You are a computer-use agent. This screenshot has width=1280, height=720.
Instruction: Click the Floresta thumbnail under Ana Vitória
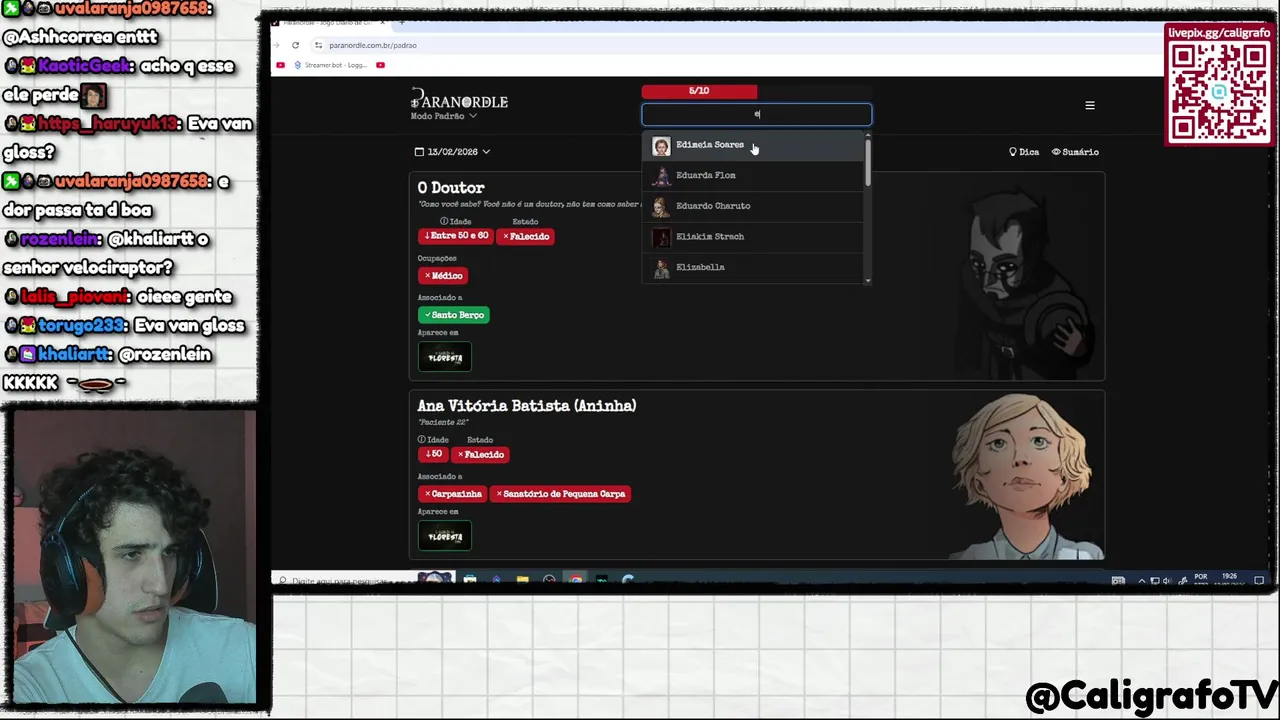(x=445, y=536)
